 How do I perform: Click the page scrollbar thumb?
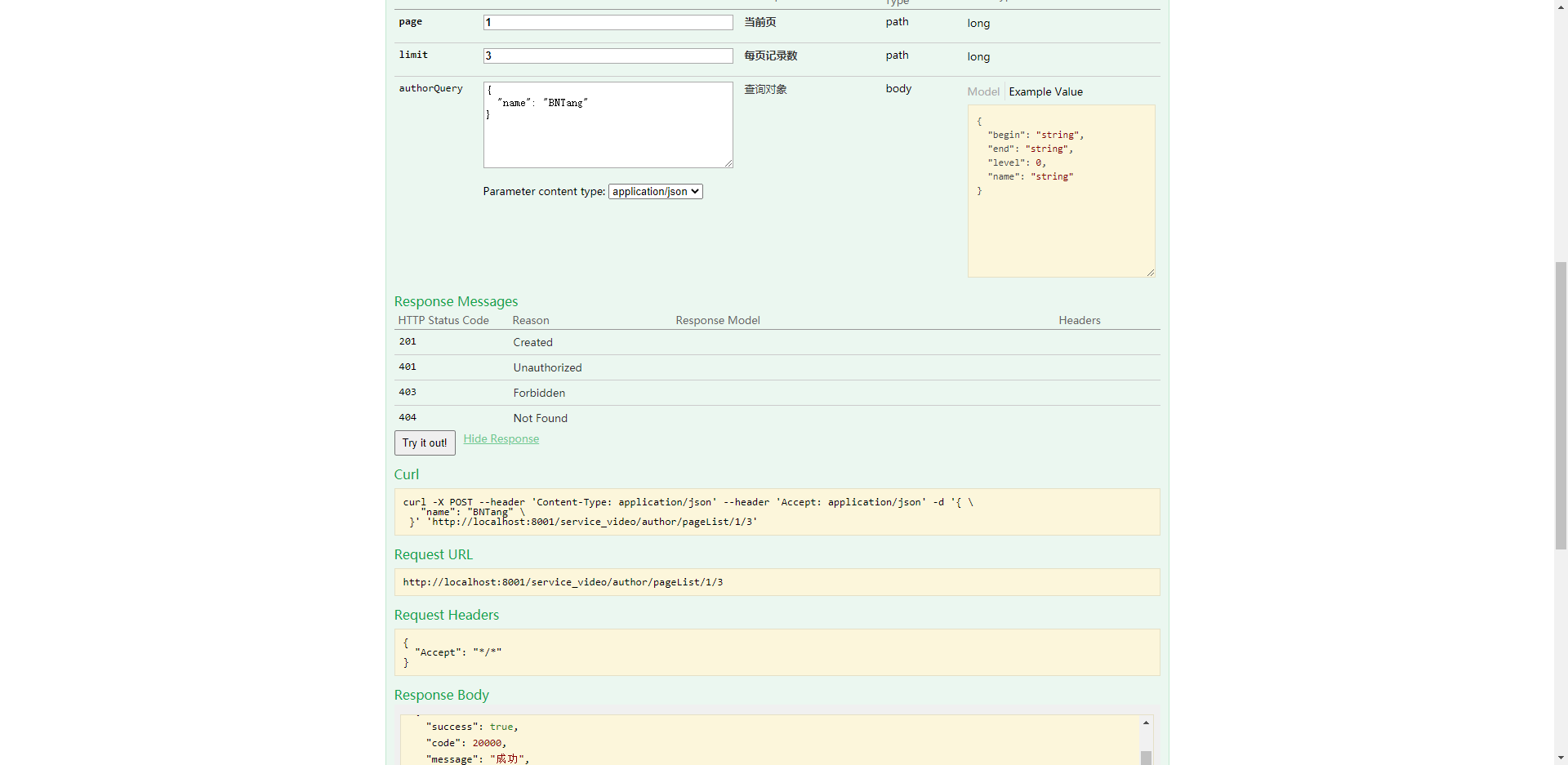tap(1561, 406)
